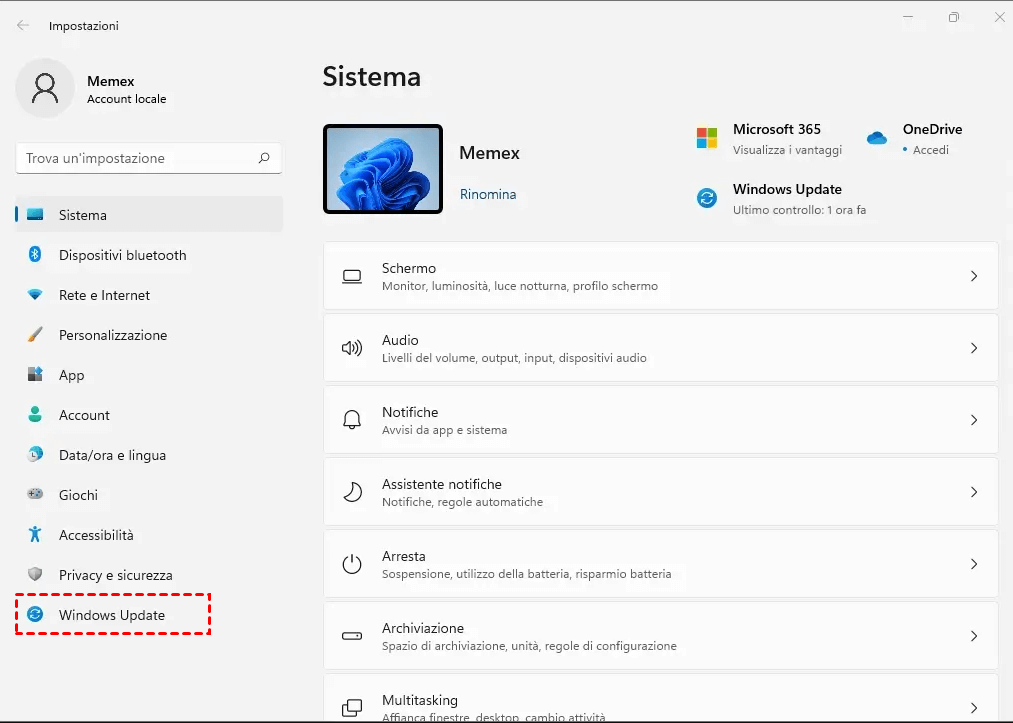Click the OneDrive cloud icon
The height and width of the screenshot is (723, 1013).
coord(877,138)
